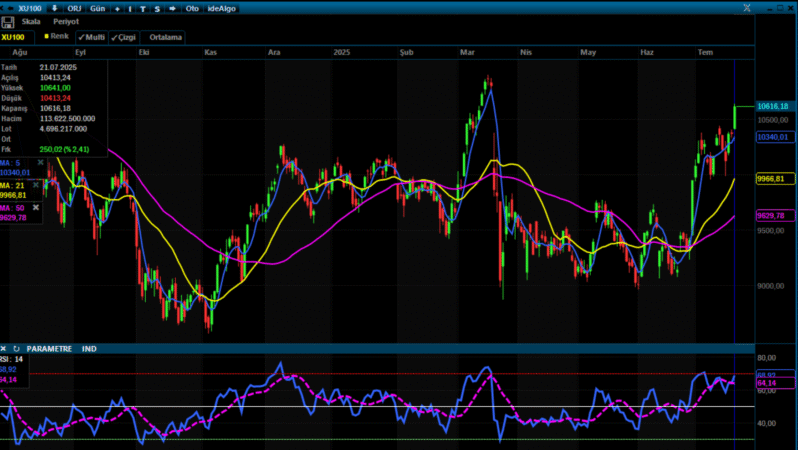Click the Tarih value 21.07.2025
Image resolution: width=798 pixels, height=450 pixels.
coord(58,67)
